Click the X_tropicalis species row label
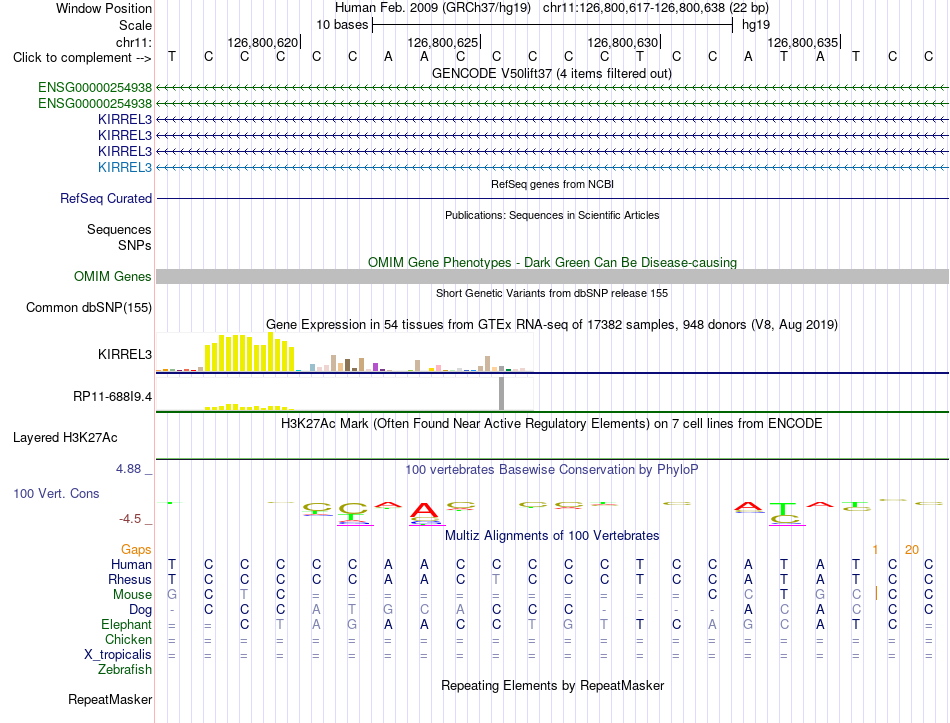Image resolution: width=950 pixels, height=723 pixels. (118, 655)
